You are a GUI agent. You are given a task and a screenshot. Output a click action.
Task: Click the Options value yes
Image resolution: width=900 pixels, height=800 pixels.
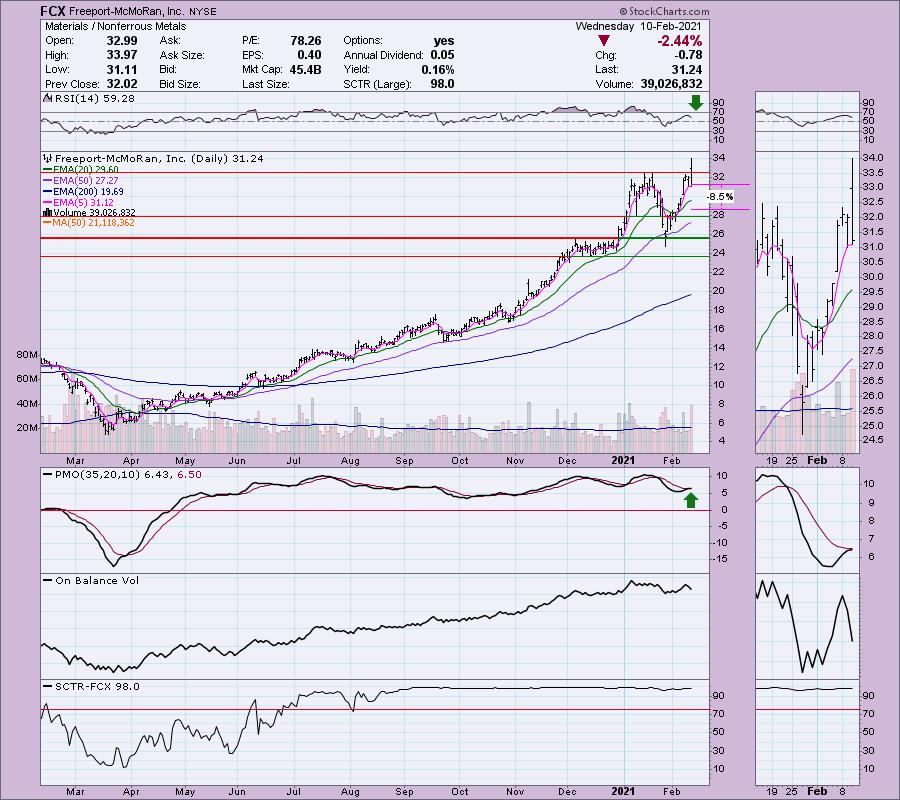click(444, 41)
